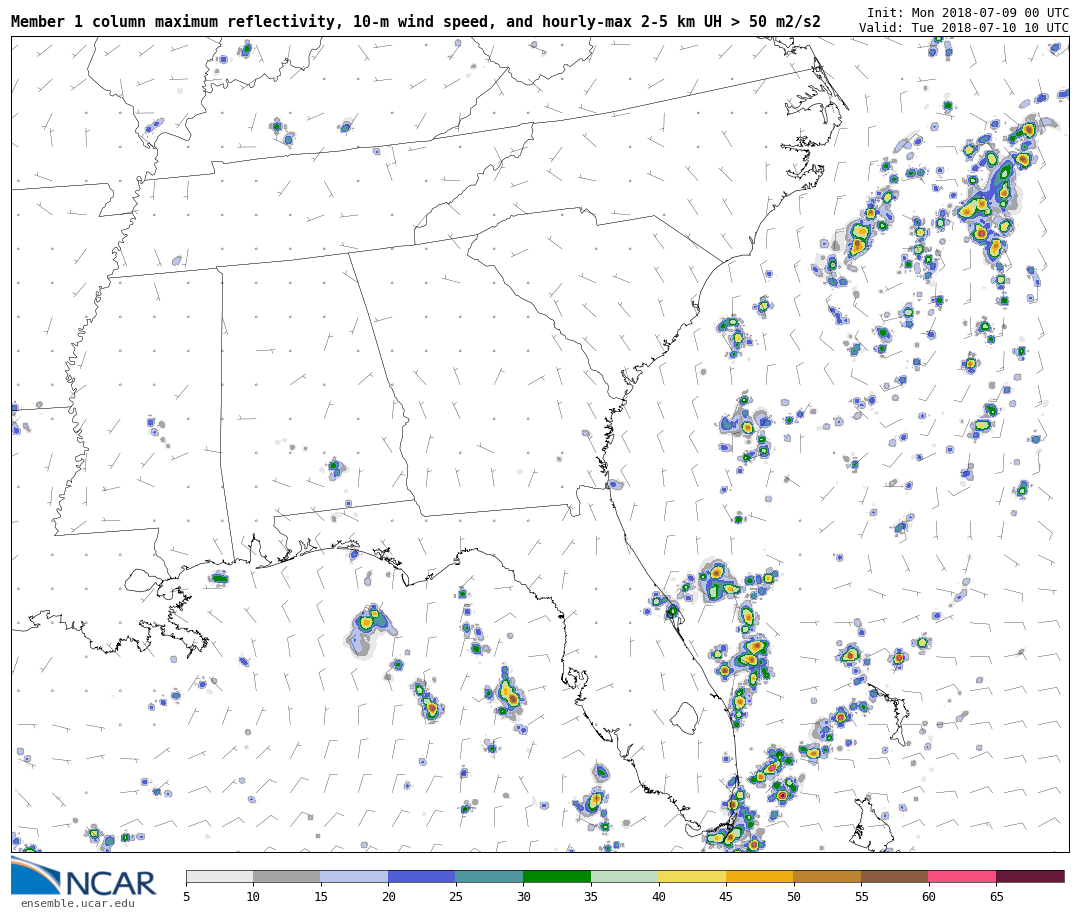This screenshot has height=915, width=1080.
Task: Click the tan 50-55 colorbar segment
Action: 827,876
